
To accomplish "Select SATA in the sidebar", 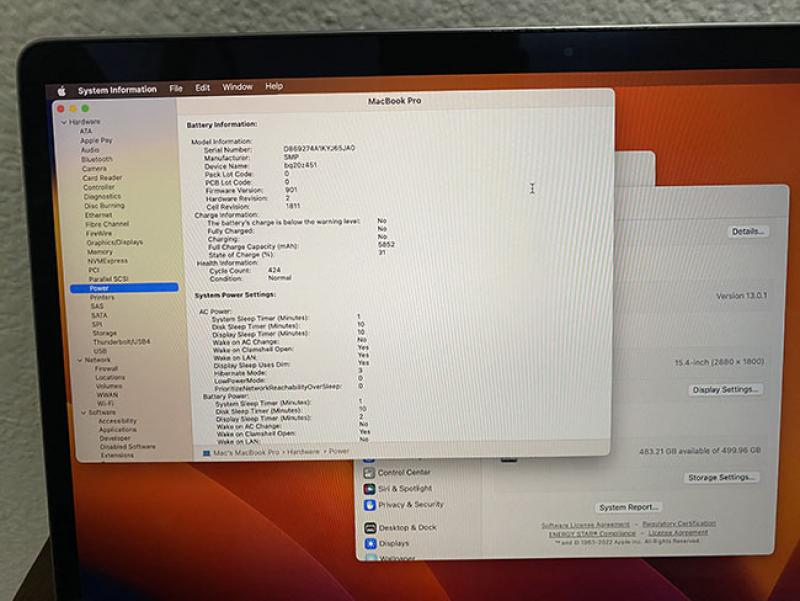I will coord(99,315).
